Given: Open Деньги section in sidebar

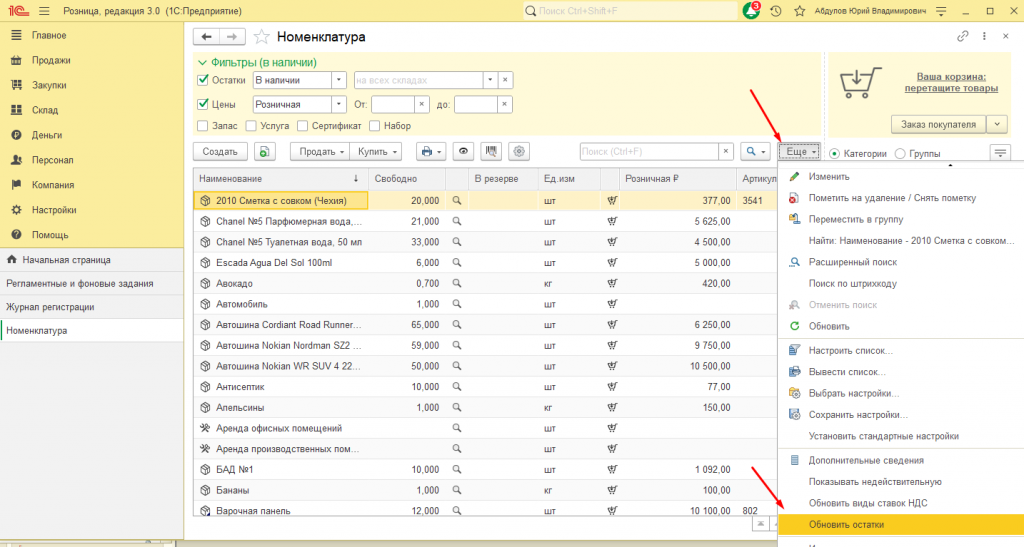Looking at the screenshot, I should [x=47, y=135].
